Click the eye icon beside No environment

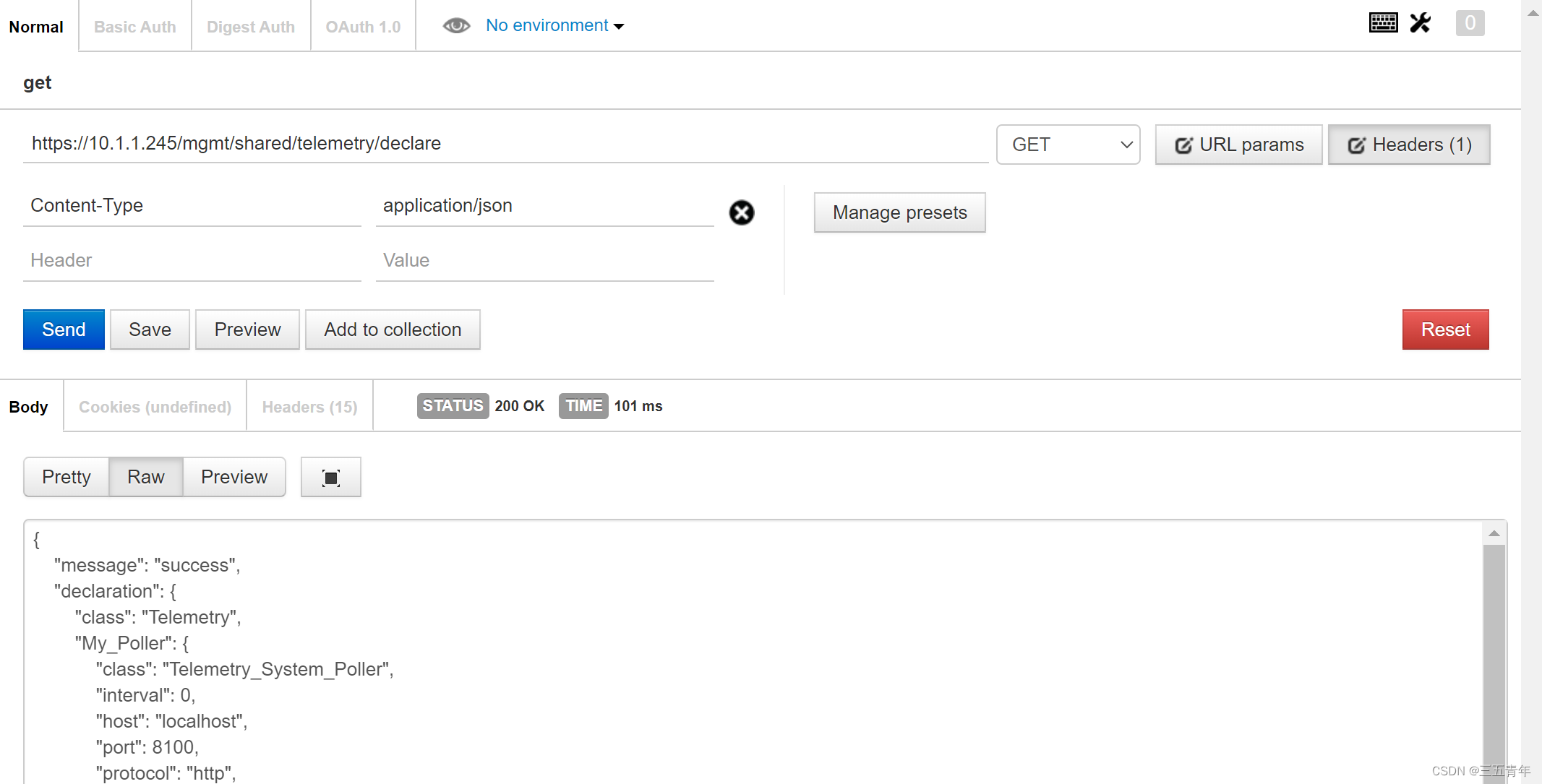tap(456, 25)
